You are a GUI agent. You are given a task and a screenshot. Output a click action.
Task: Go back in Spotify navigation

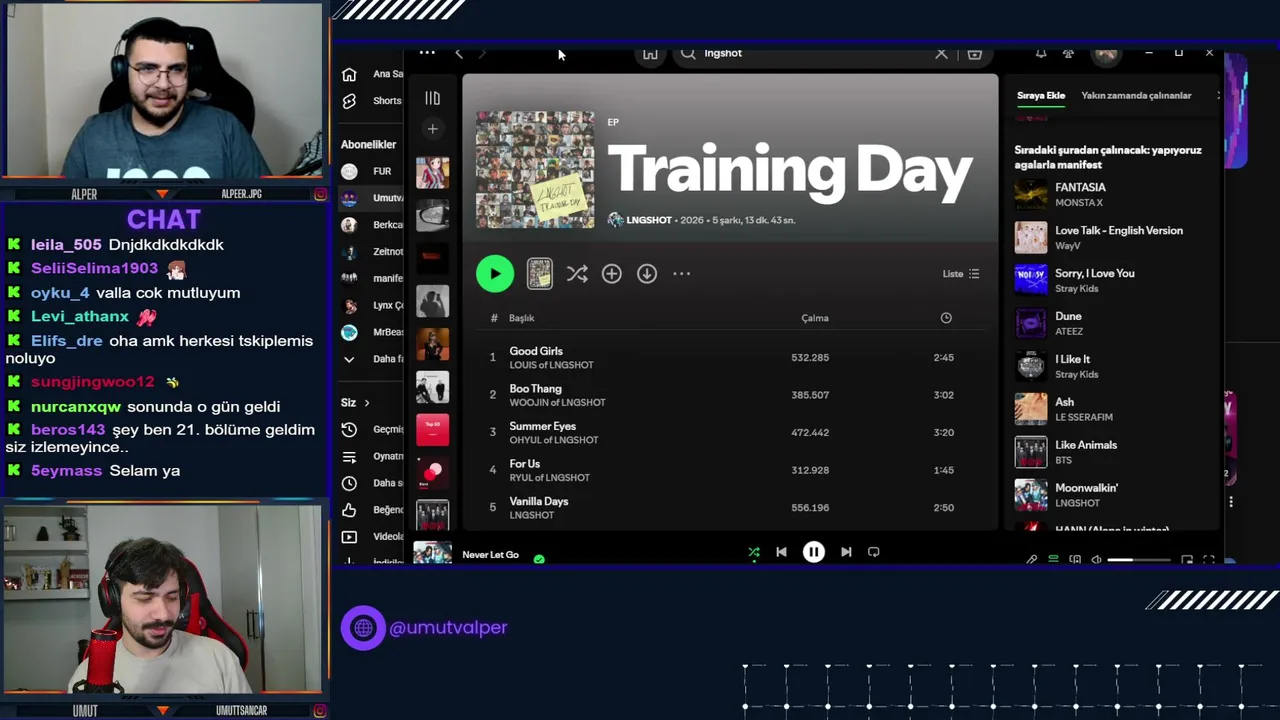[459, 53]
